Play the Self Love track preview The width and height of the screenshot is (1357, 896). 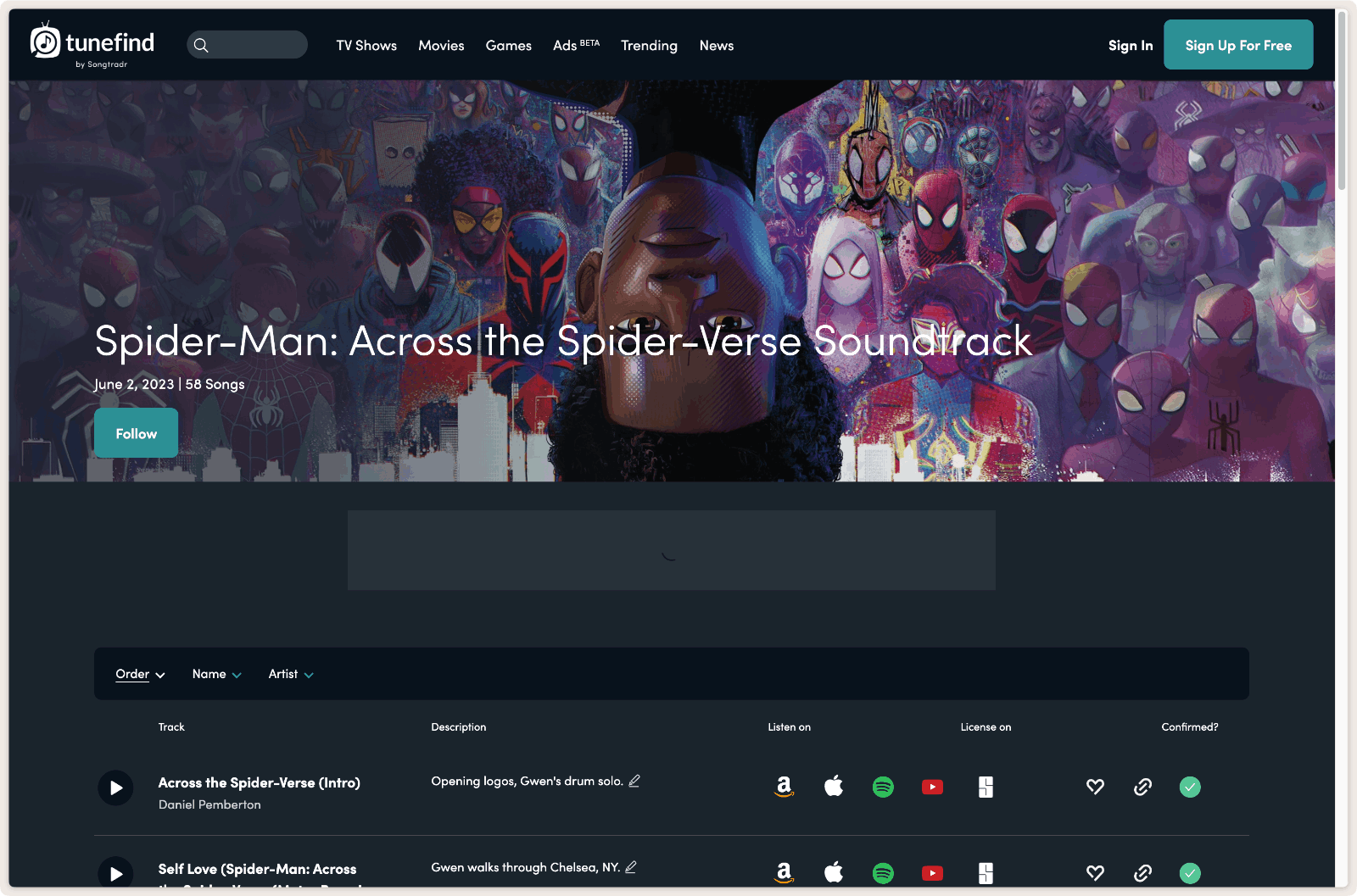tap(115, 873)
